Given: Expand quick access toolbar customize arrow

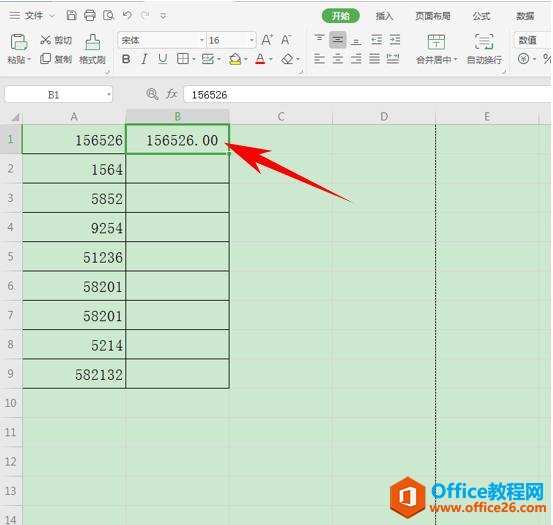Looking at the screenshot, I should pyautogui.click(x=163, y=16).
